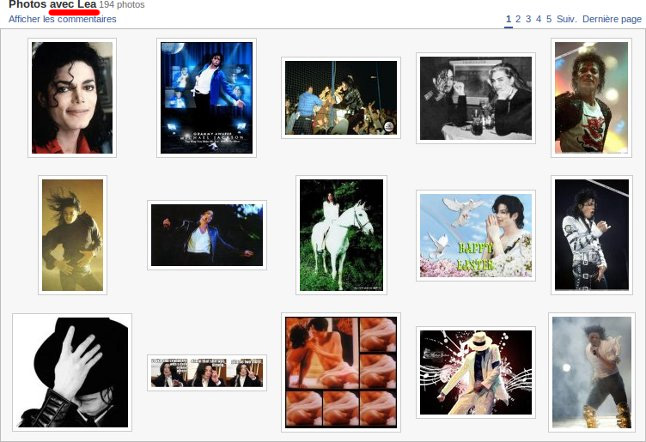This screenshot has width=646, height=442.
Task: Open white suit and hat dance artwork
Action: tap(476, 372)
